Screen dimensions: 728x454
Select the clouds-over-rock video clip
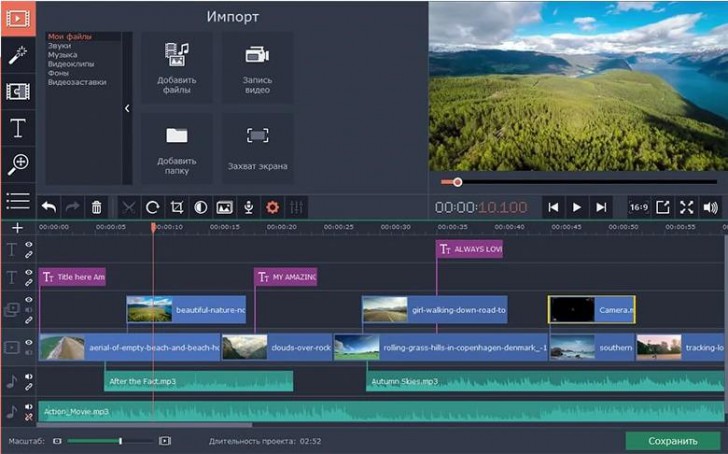point(277,347)
